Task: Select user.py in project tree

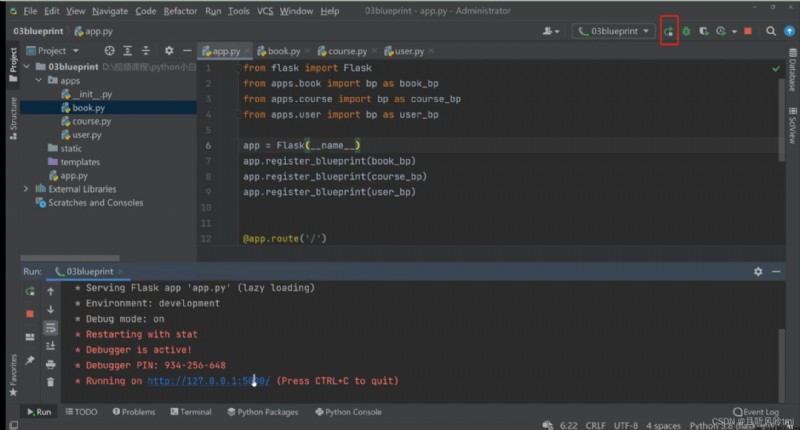Action: [x=81, y=135]
